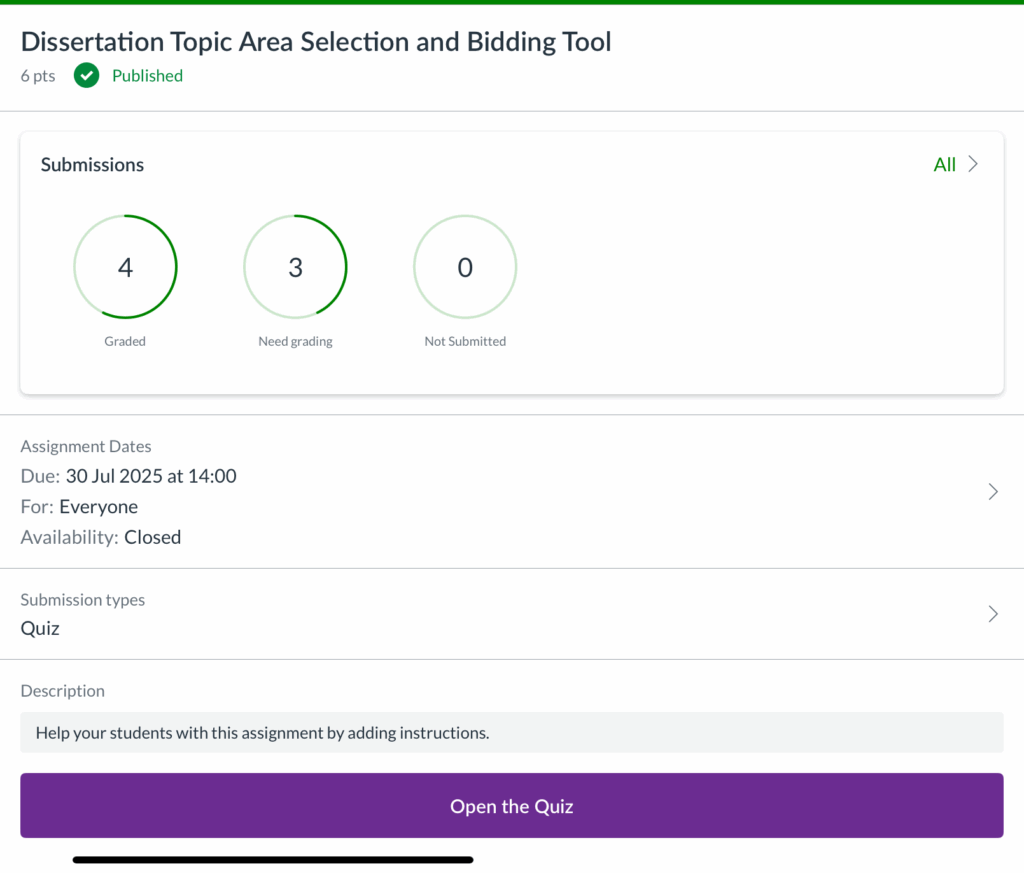Tap the assignment title Dissertation Topic Area Selection
1024x873 pixels.
coord(316,42)
